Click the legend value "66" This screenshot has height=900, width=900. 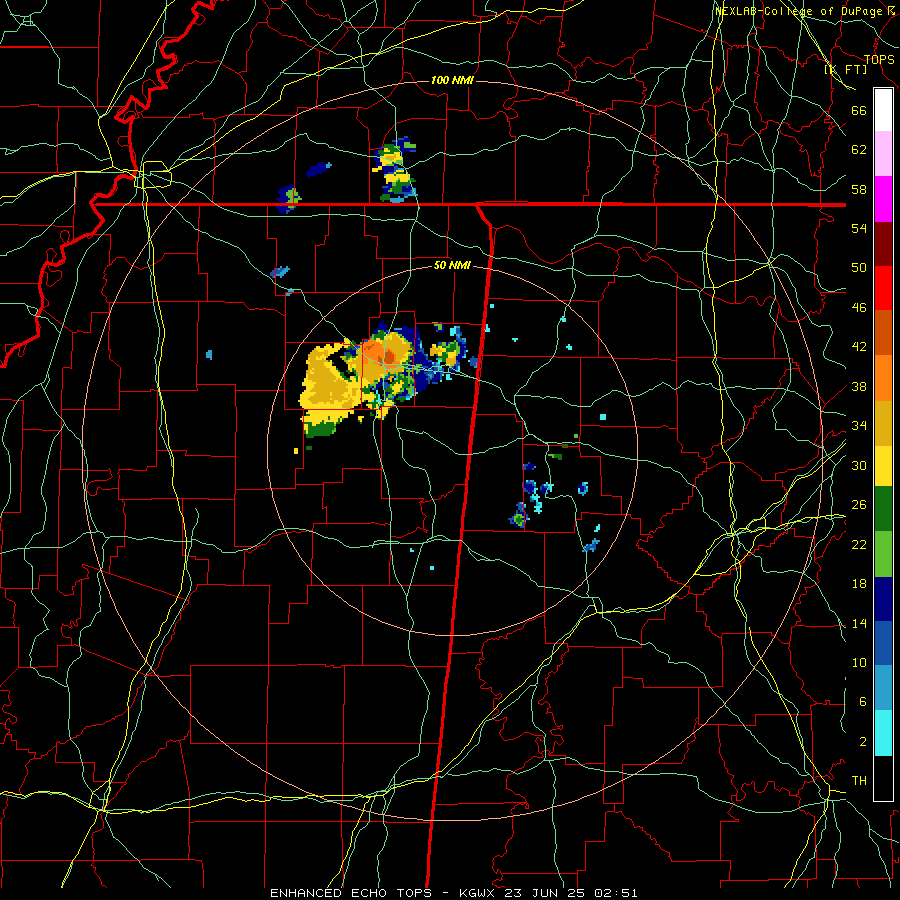coord(859,110)
